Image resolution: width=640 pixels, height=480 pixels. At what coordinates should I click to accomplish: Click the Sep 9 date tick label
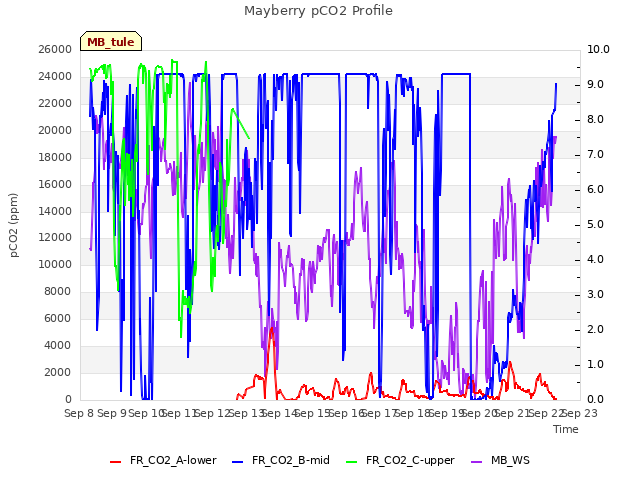[112, 413]
